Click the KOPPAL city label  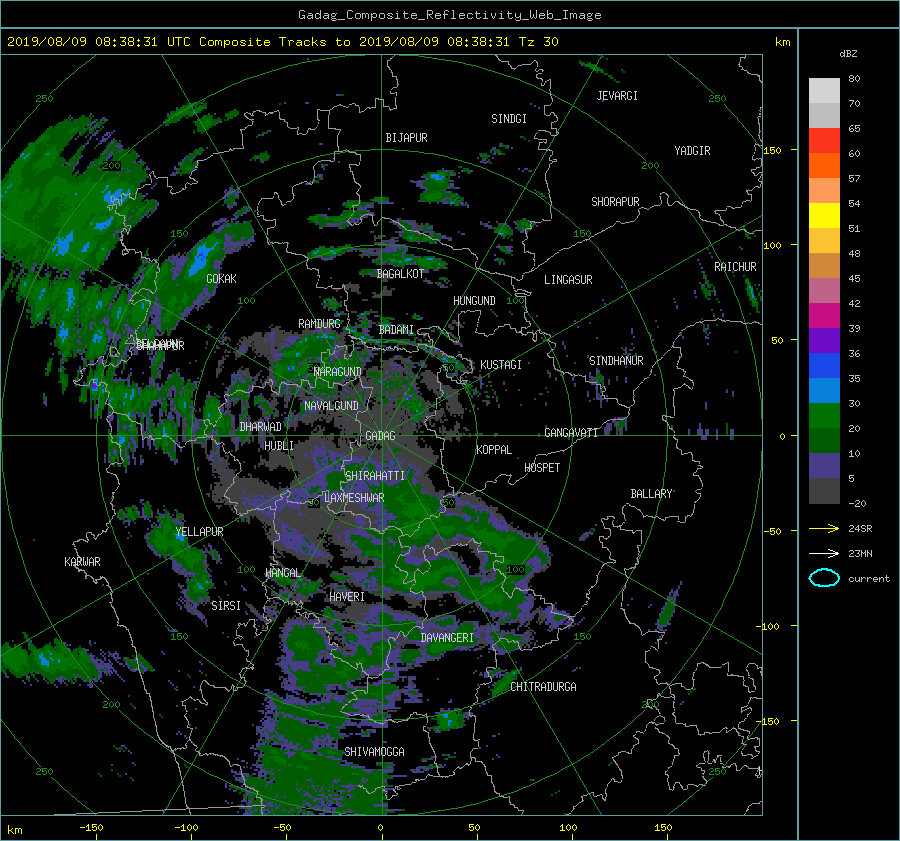pyautogui.click(x=494, y=450)
